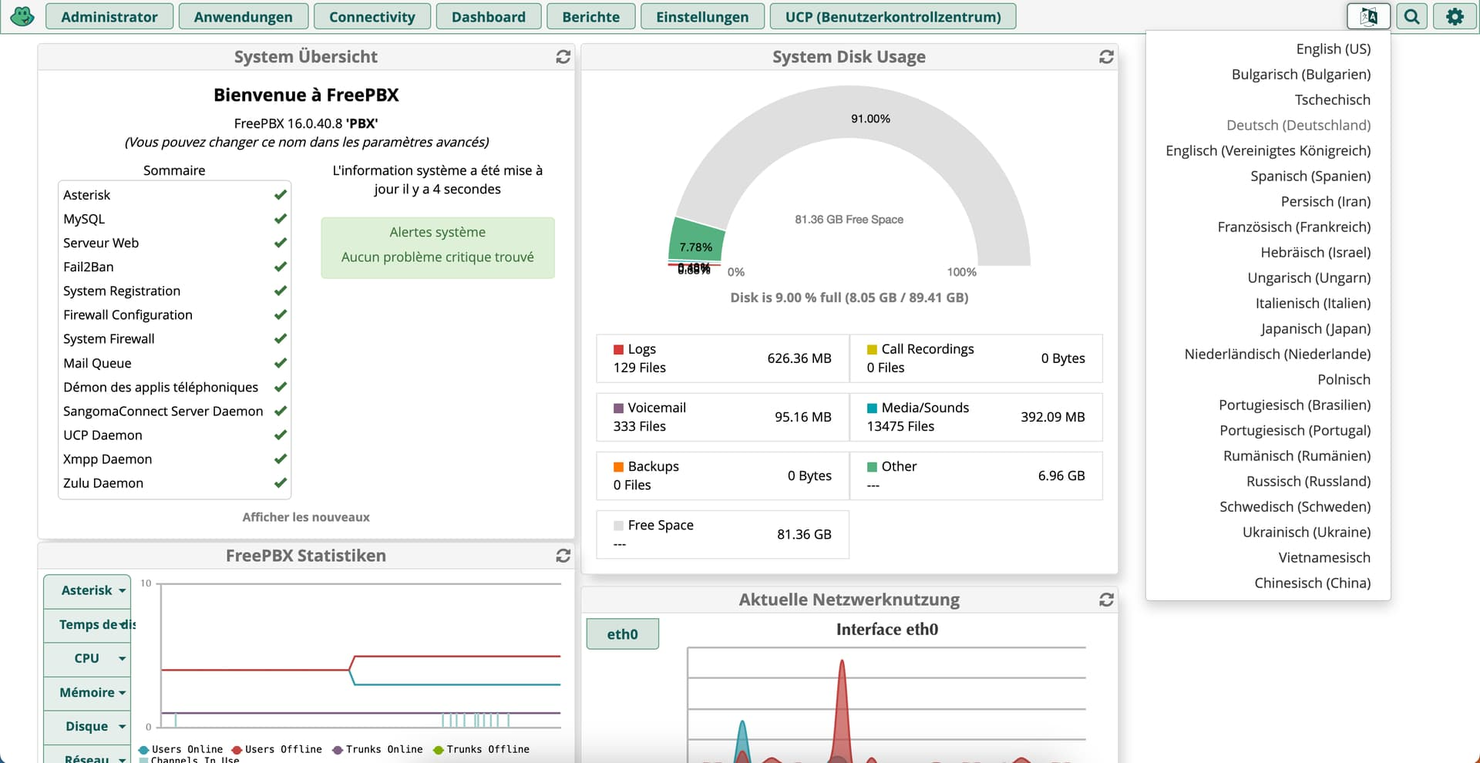
Task: Open the Anwendungen menu
Action: click(x=243, y=16)
